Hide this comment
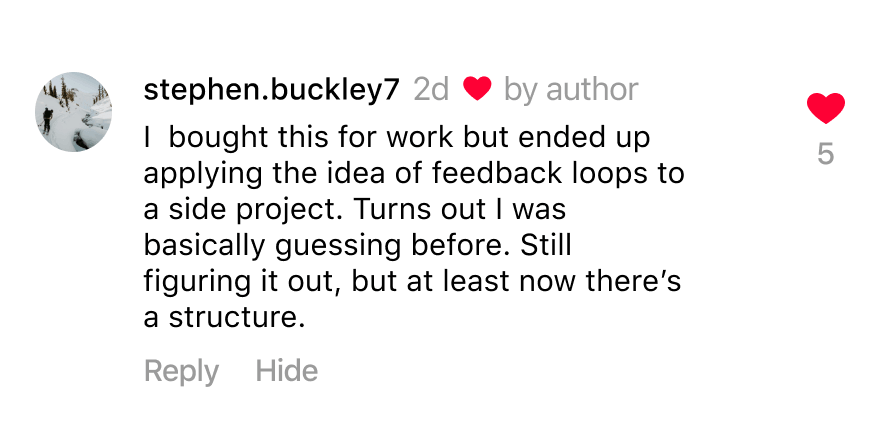 (x=286, y=371)
